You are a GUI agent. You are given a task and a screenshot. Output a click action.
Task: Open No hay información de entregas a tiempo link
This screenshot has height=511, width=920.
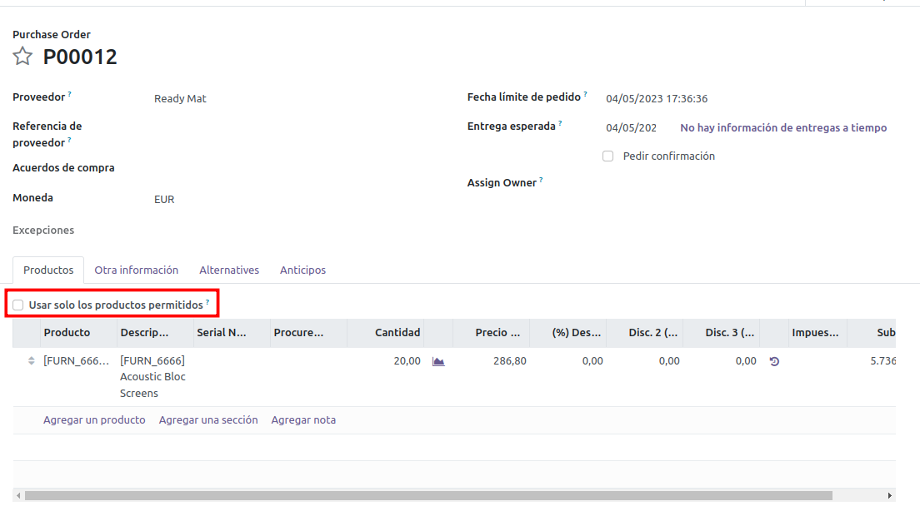point(783,127)
